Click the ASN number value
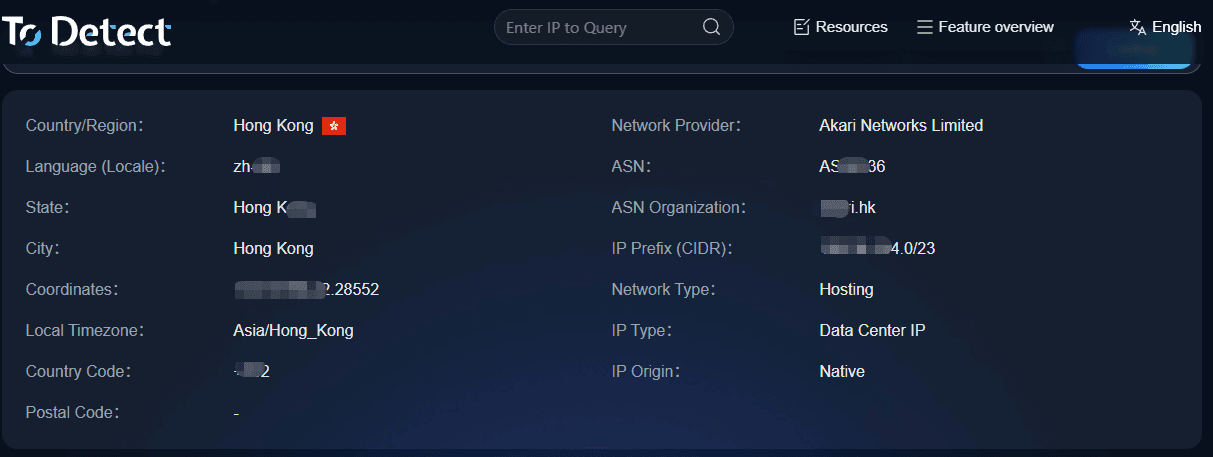 (852, 166)
